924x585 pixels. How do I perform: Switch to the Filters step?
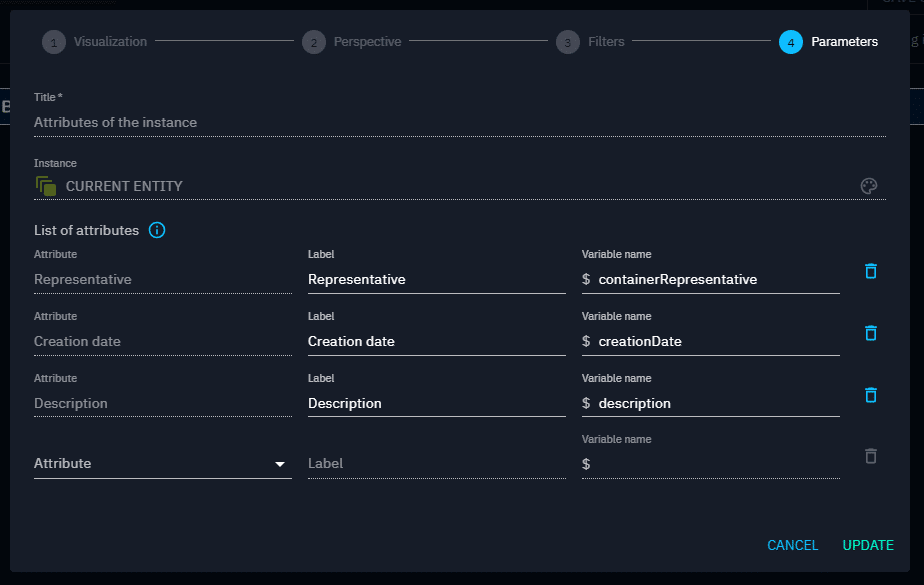[569, 41]
